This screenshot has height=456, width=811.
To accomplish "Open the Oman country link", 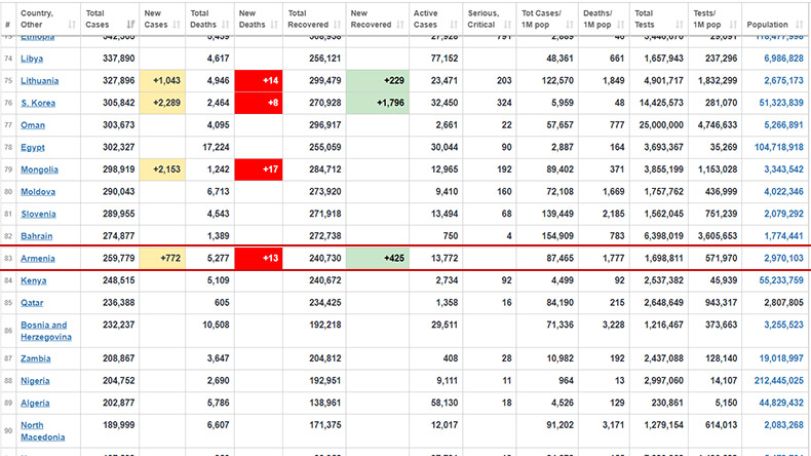I will click(33, 125).
